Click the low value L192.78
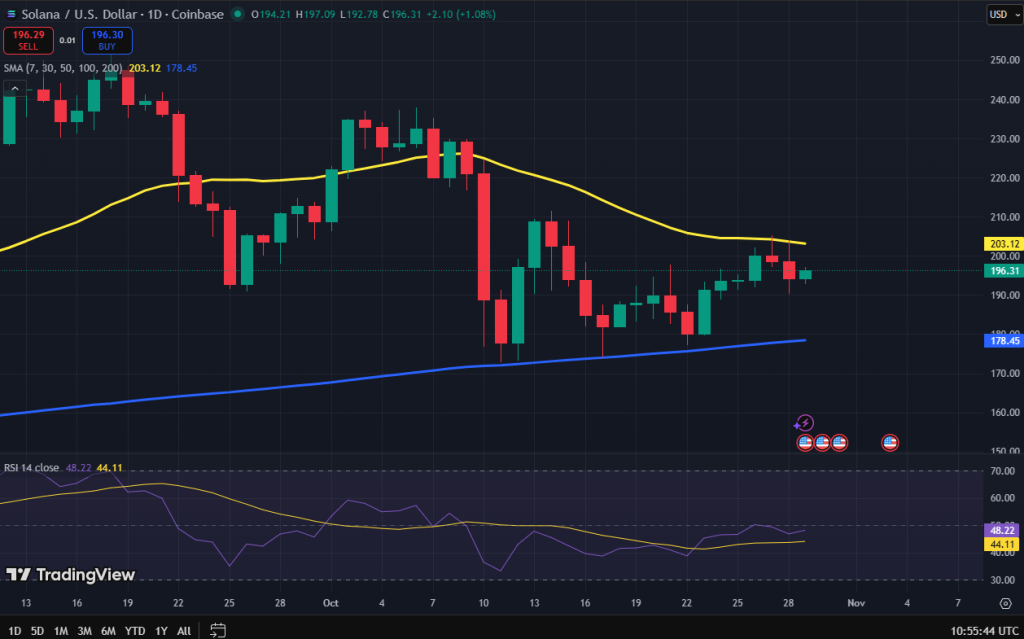 pos(360,14)
